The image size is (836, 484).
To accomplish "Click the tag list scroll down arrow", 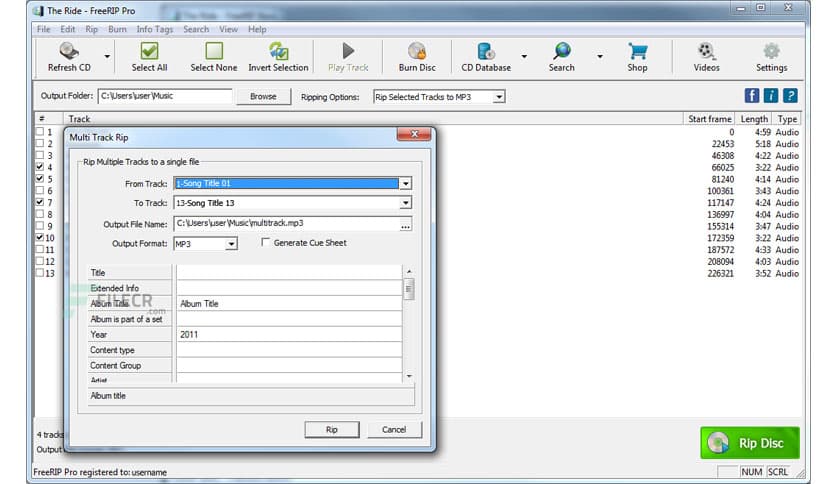I will [x=409, y=376].
